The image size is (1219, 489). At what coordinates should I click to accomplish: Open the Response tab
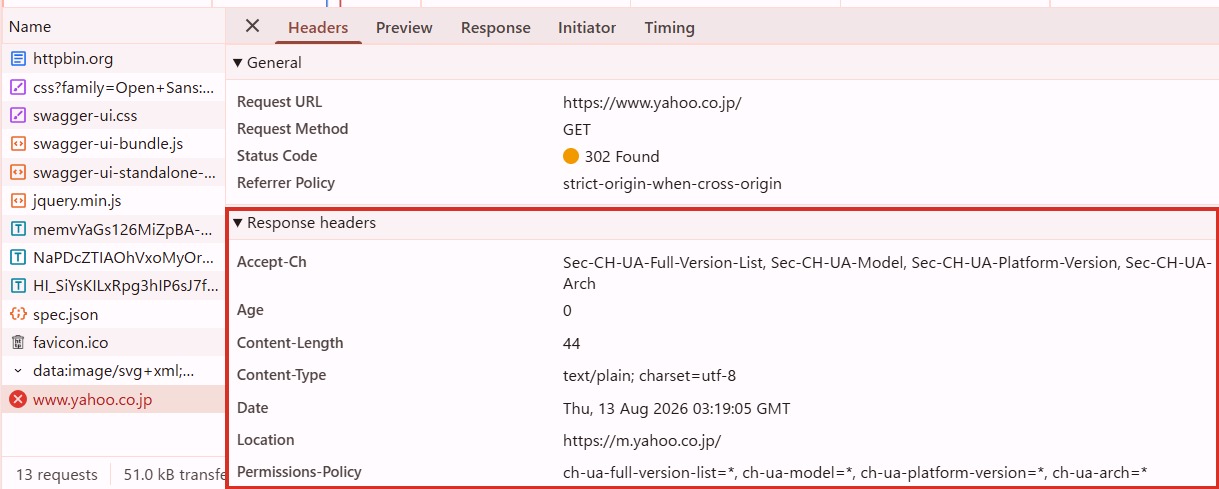[495, 28]
